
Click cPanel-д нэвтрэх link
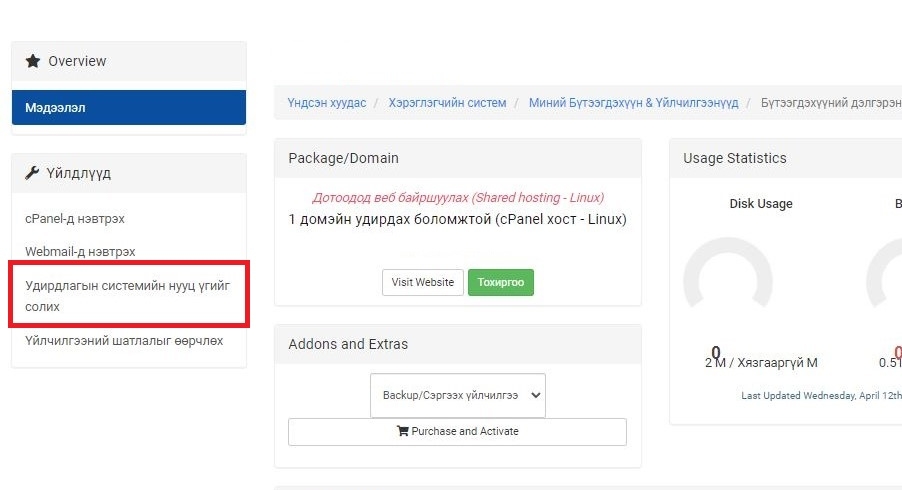pos(75,219)
